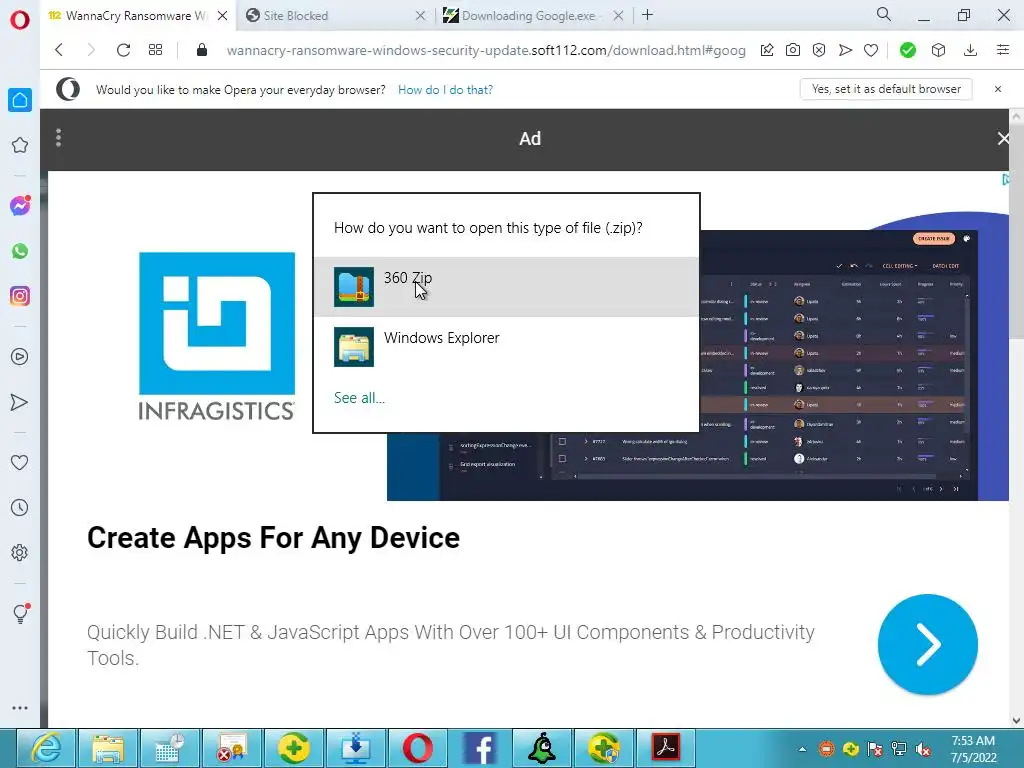
Task: View site security lock info
Action: click(202, 50)
